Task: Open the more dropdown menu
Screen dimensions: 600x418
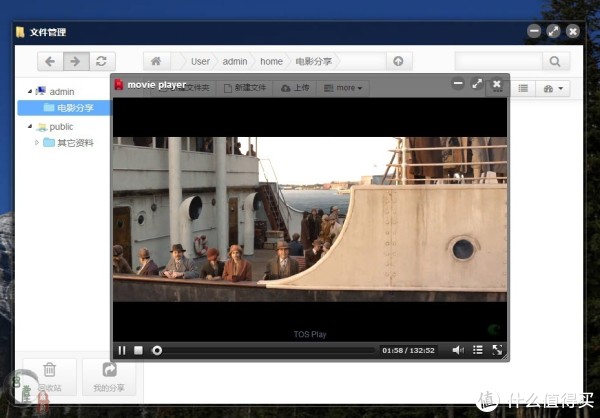Action: click(x=343, y=88)
